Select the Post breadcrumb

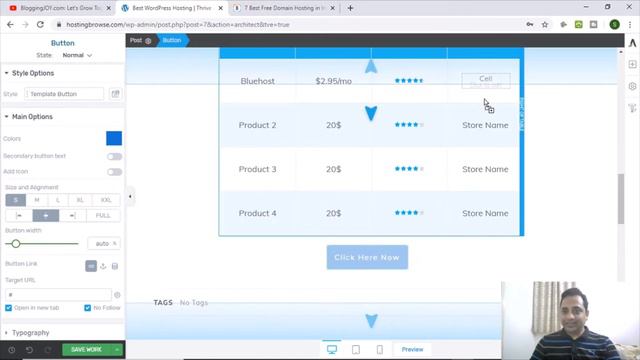coord(136,40)
